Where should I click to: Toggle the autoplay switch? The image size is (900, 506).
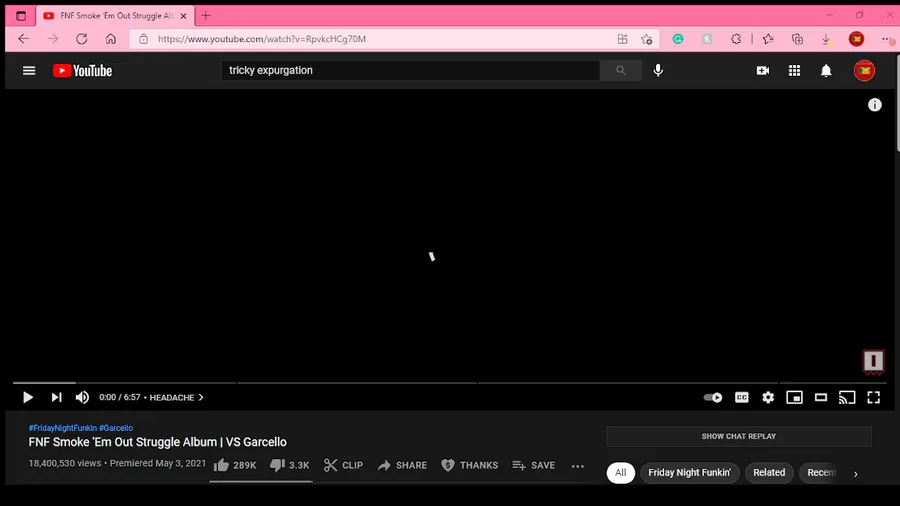tap(712, 397)
